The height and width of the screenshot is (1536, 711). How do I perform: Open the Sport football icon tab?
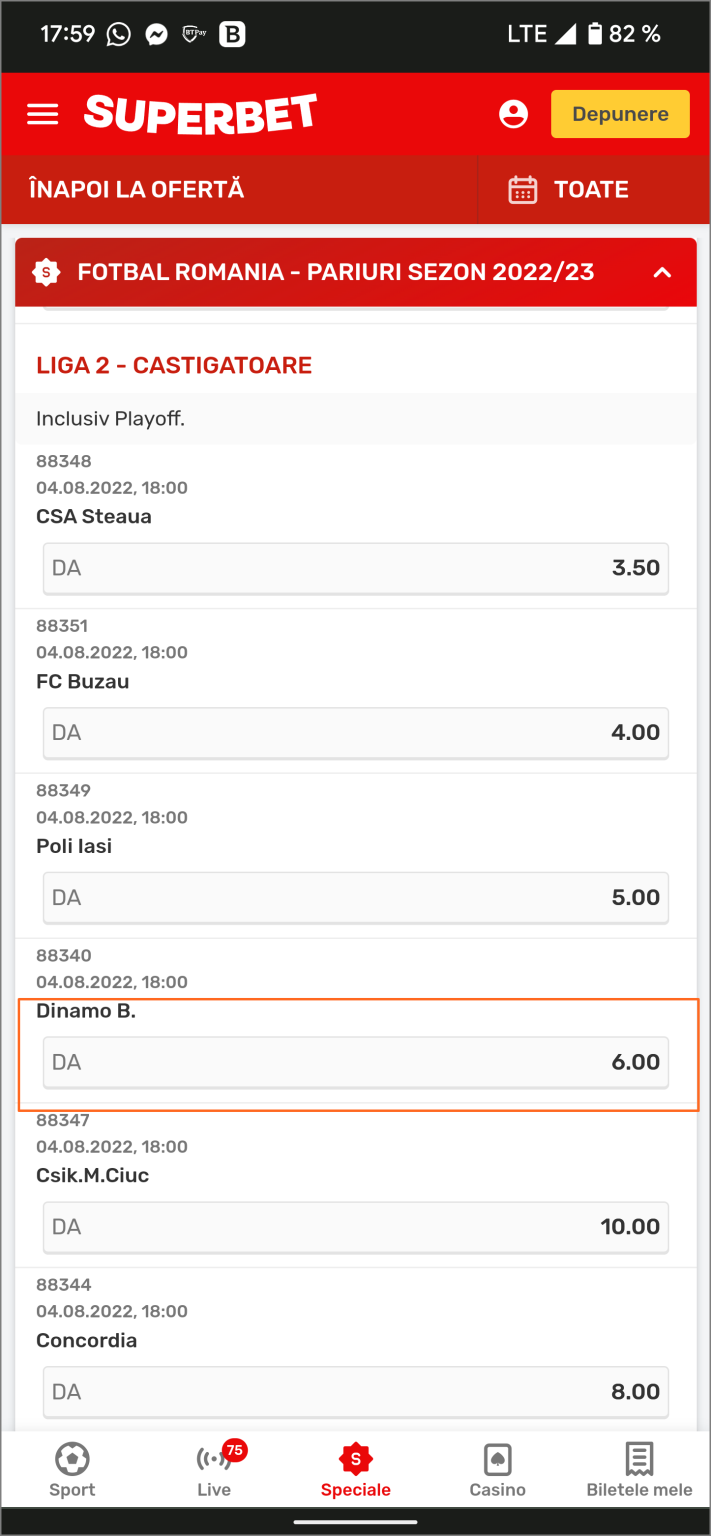pyautogui.click(x=72, y=1459)
